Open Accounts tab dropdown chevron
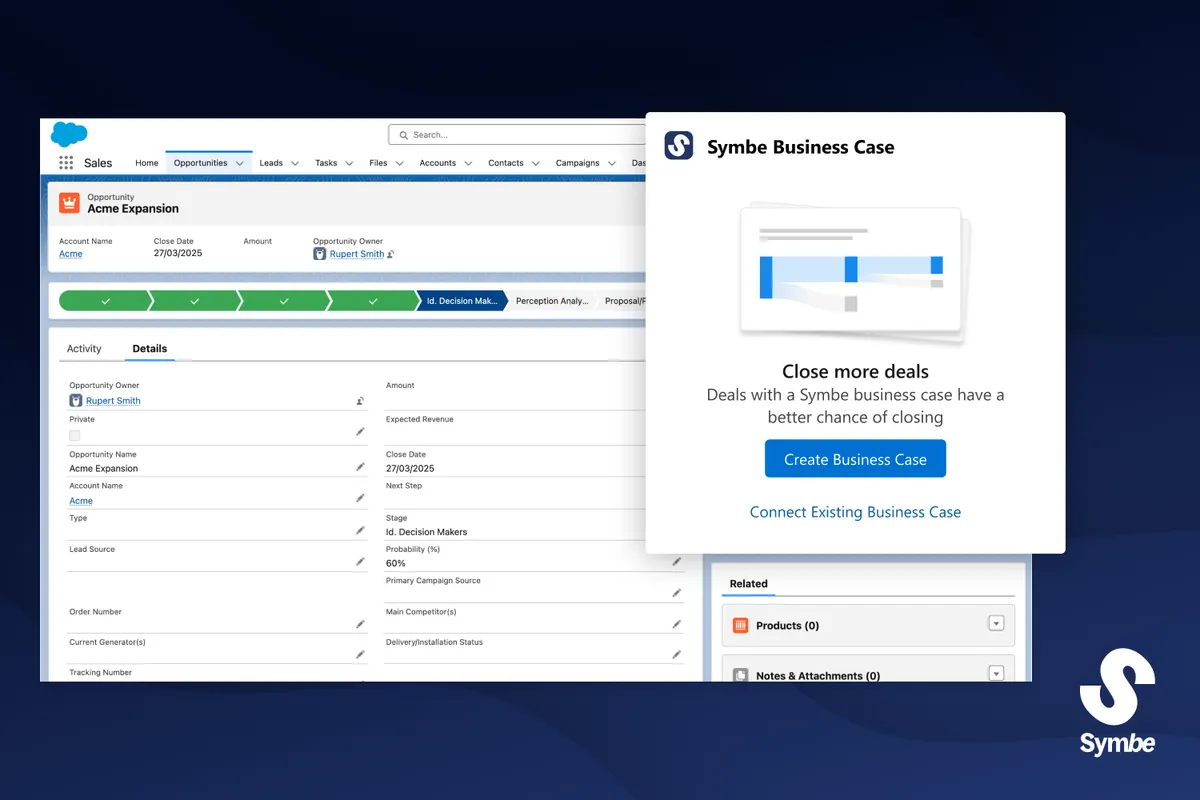Image resolution: width=1200 pixels, height=800 pixels. pyautogui.click(x=468, y=163)
